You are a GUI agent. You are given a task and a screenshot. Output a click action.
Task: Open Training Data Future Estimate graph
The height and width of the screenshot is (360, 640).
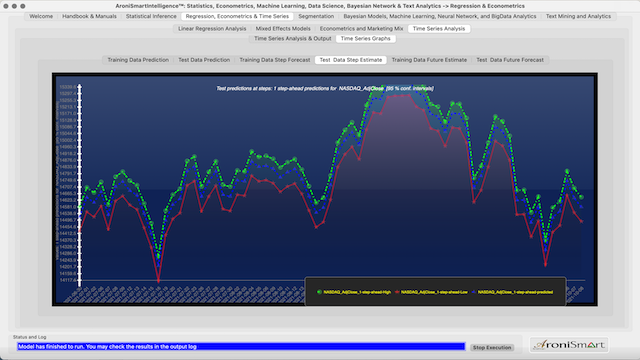pos(429,60)
